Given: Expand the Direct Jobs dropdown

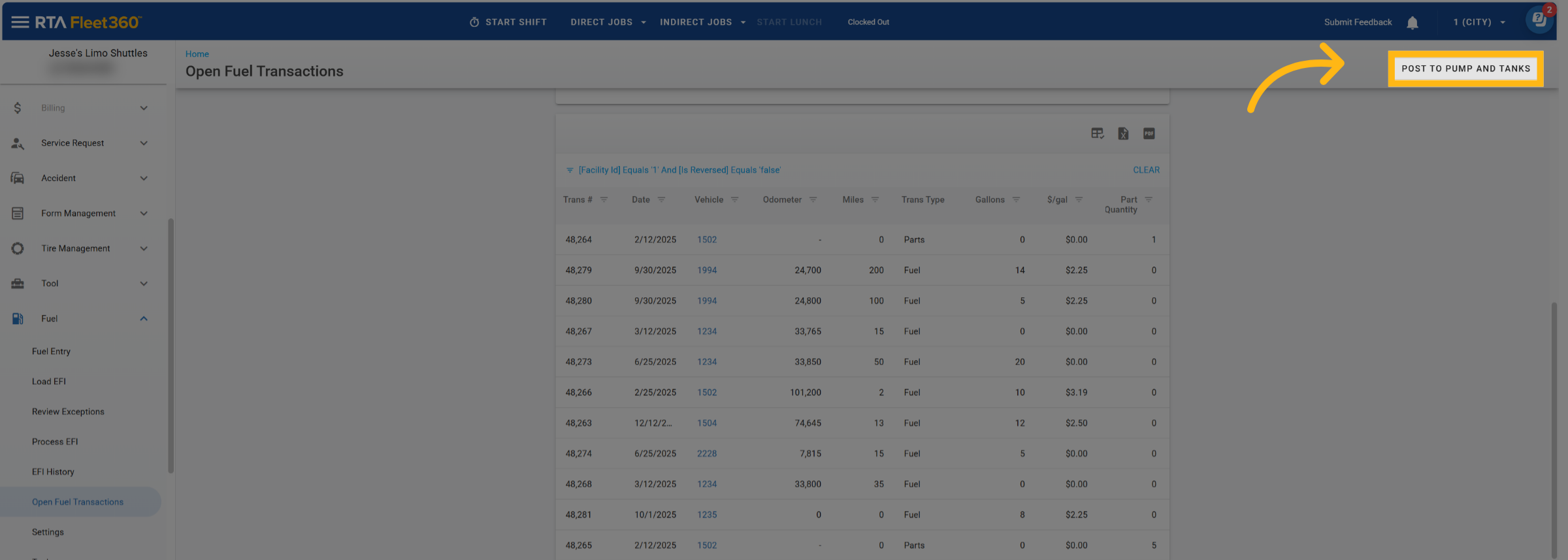Looking at the screenshot, I should 608,22.
